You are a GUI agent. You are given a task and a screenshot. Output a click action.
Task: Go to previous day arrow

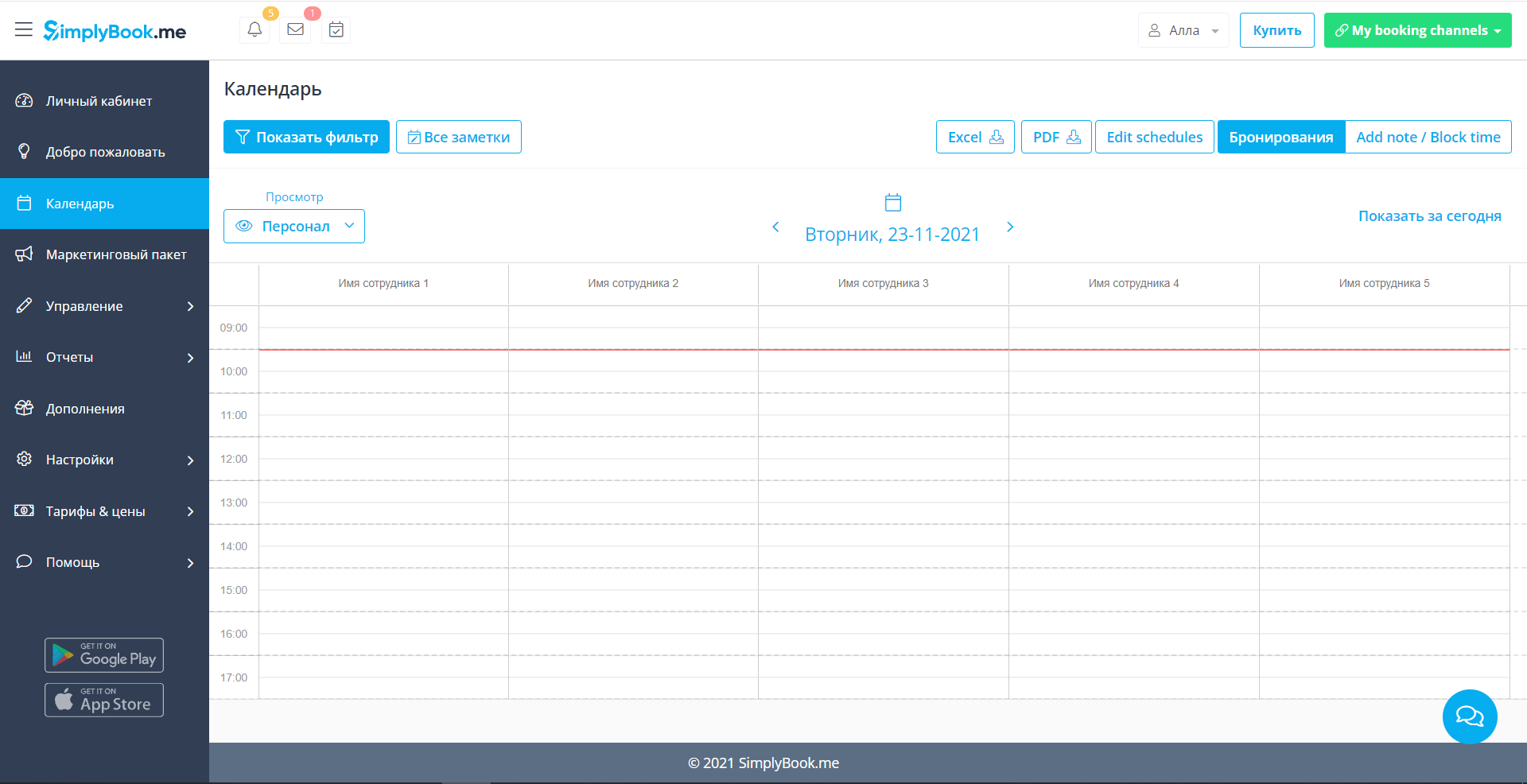pos(776,227)
